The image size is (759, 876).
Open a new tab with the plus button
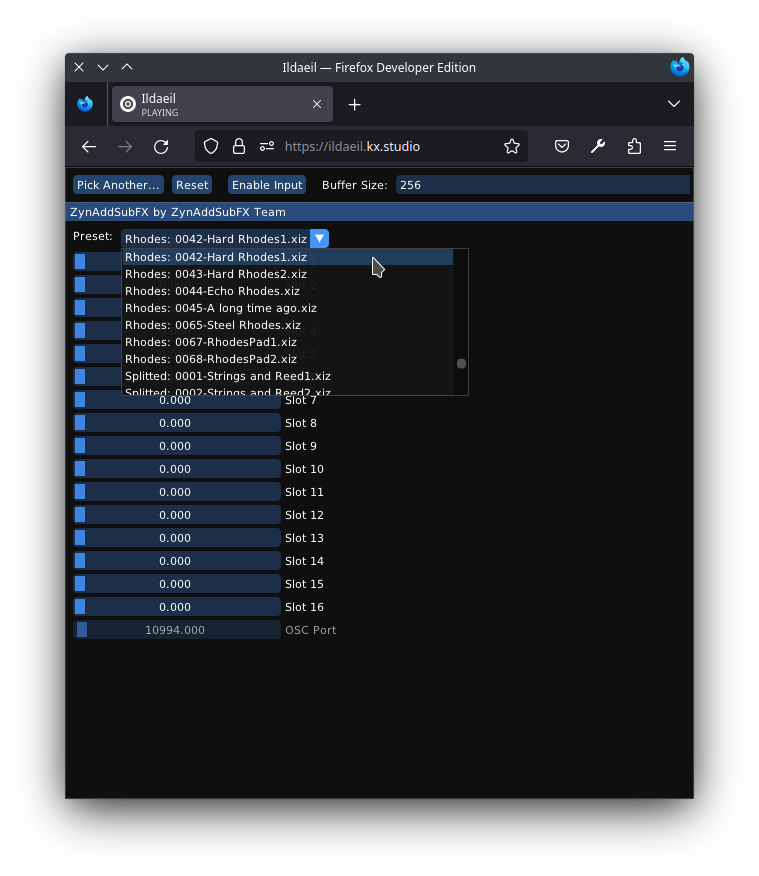(x=354, y=104)
